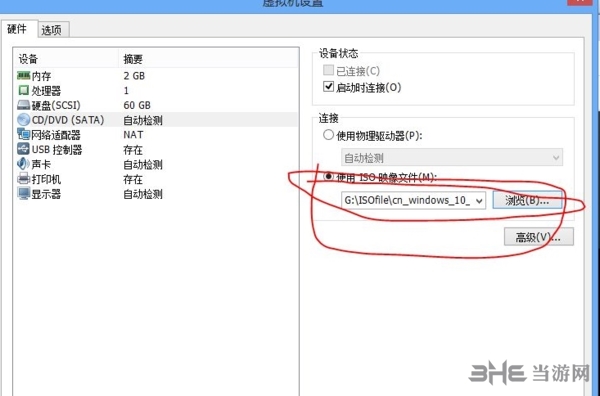Click the 摘要 column header
Screen dimensions: 600x396
(x=133, y=59)
